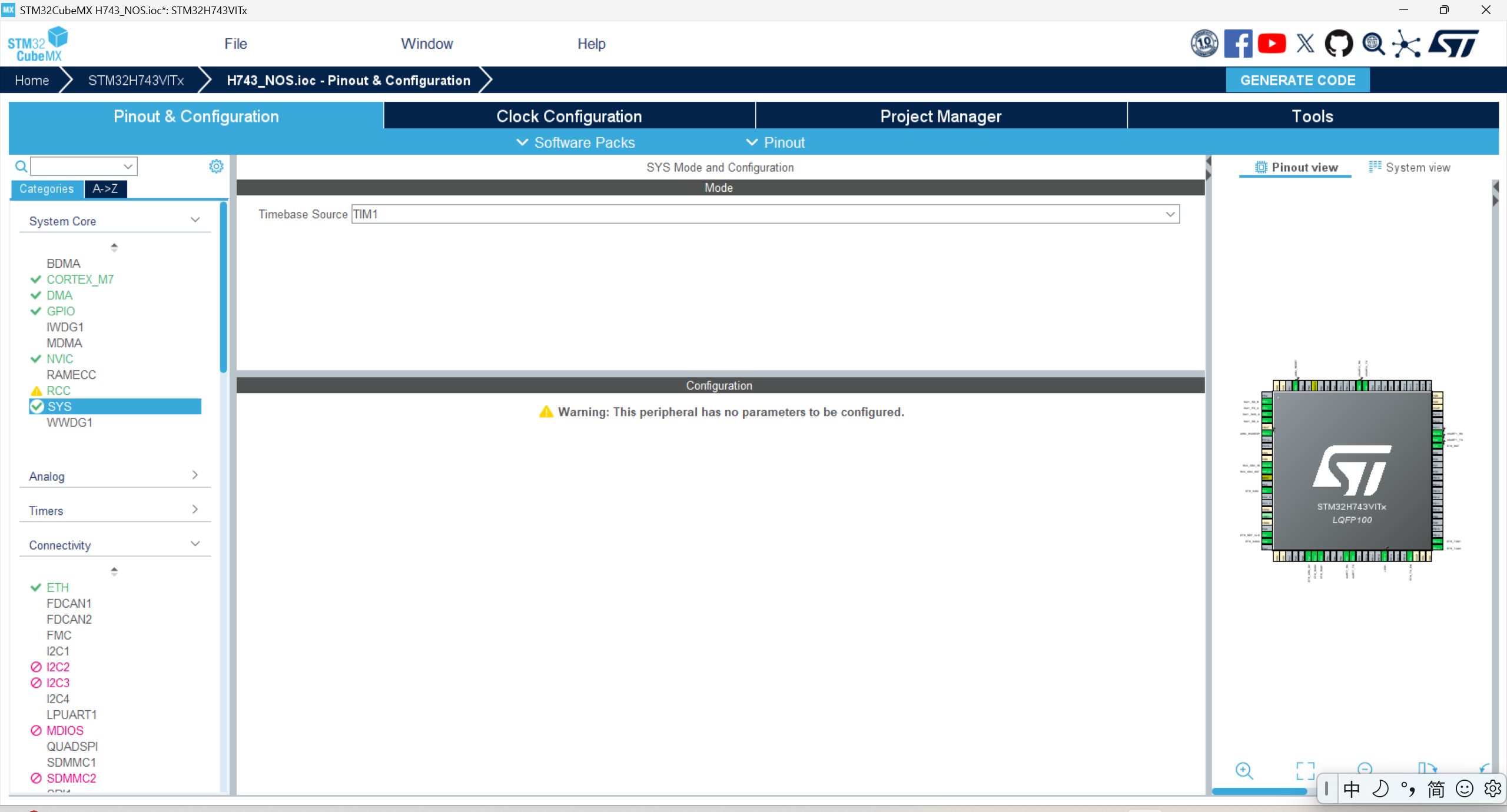
Task: Select the Categories tab
Action: (x=47, y=189)
